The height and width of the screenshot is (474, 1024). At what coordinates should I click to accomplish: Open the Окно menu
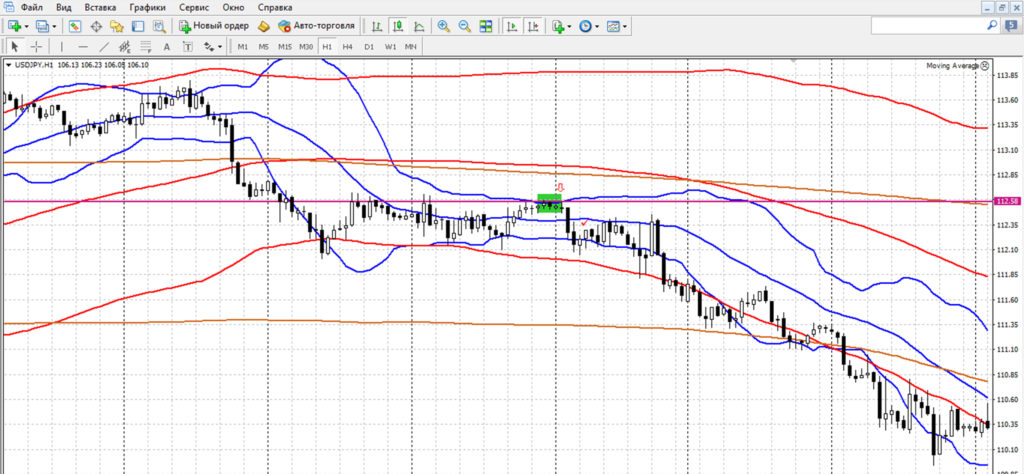tap(234, 7)
